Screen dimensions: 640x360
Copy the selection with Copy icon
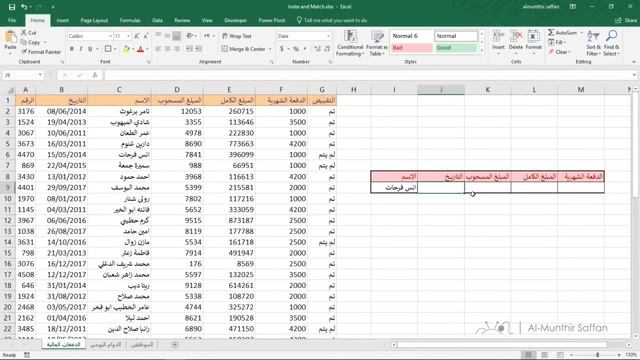(x=31, y=42)
